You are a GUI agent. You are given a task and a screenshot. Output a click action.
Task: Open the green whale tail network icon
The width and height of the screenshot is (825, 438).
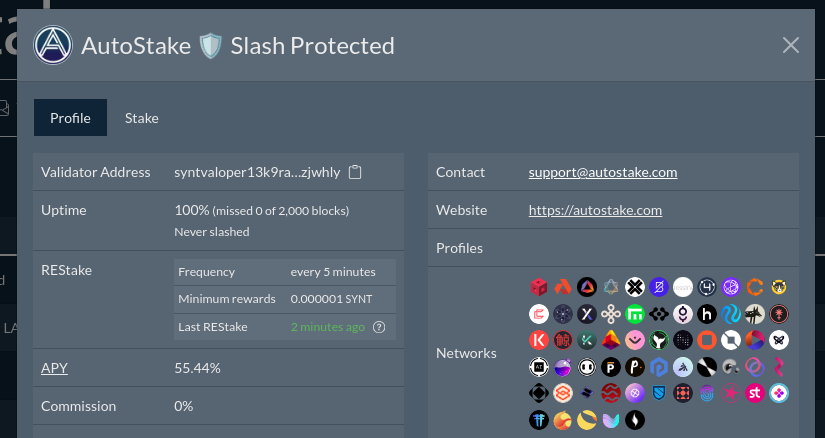(x=659, y=340)
